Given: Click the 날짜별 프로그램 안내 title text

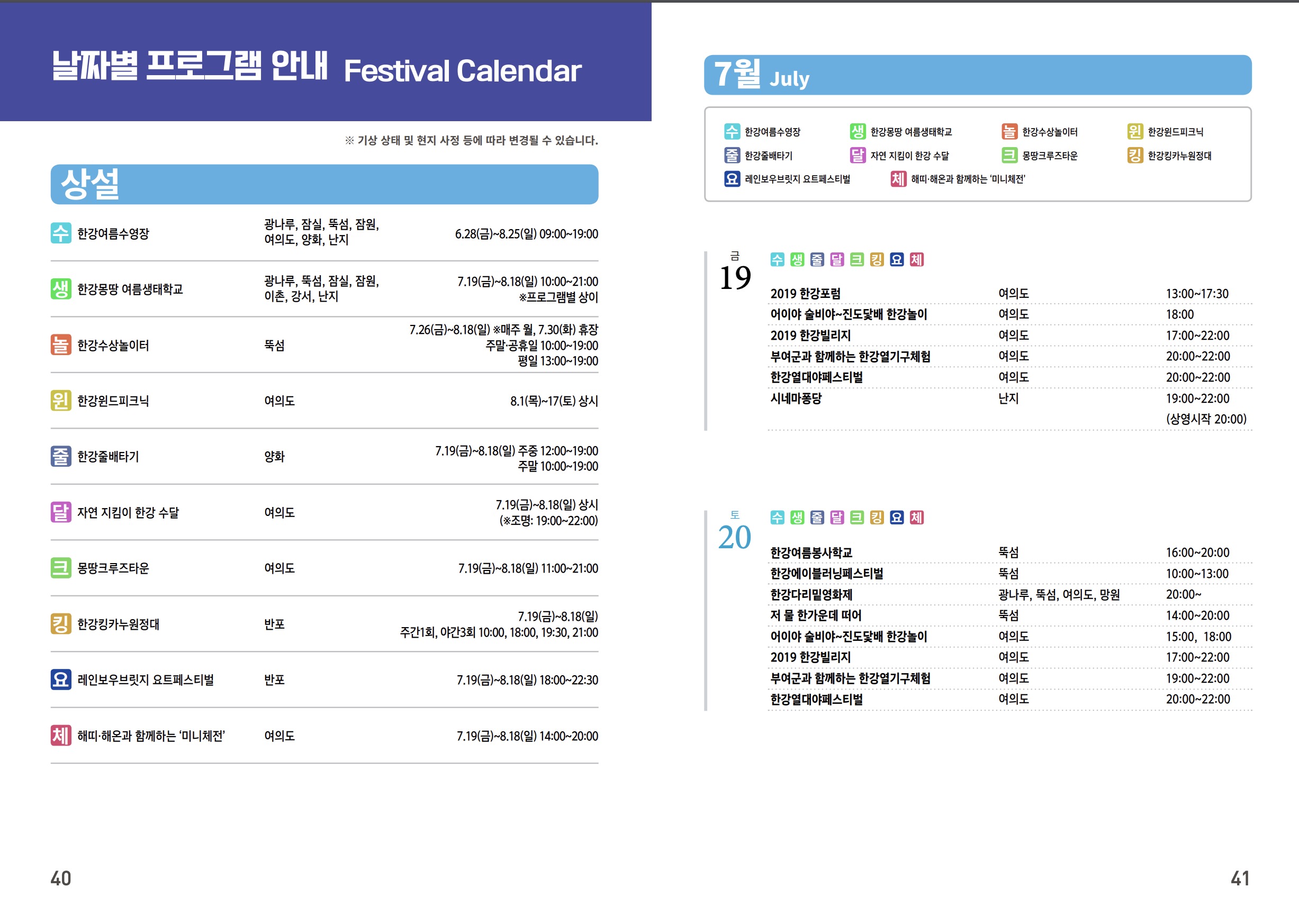Looking at the screenshot, I should 190,66.
